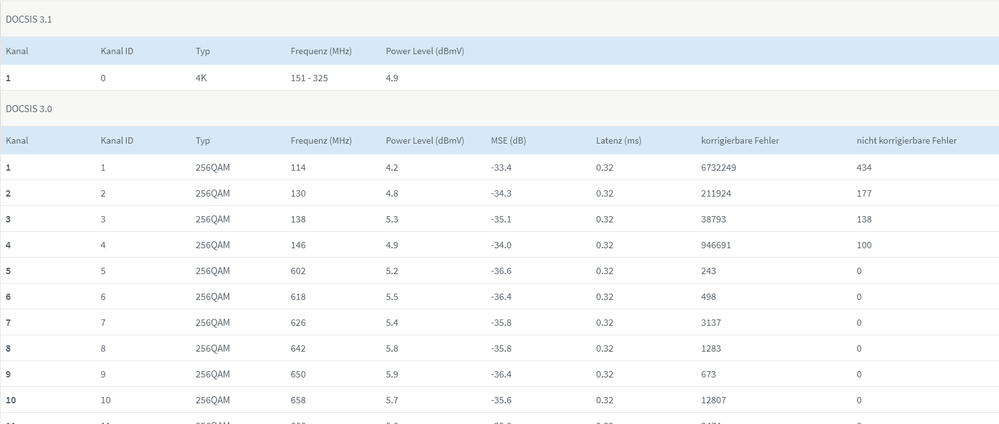Click the DOCSIS 3.1 section heading
This screenshot has height=424, width=999.
pos(29,19)
